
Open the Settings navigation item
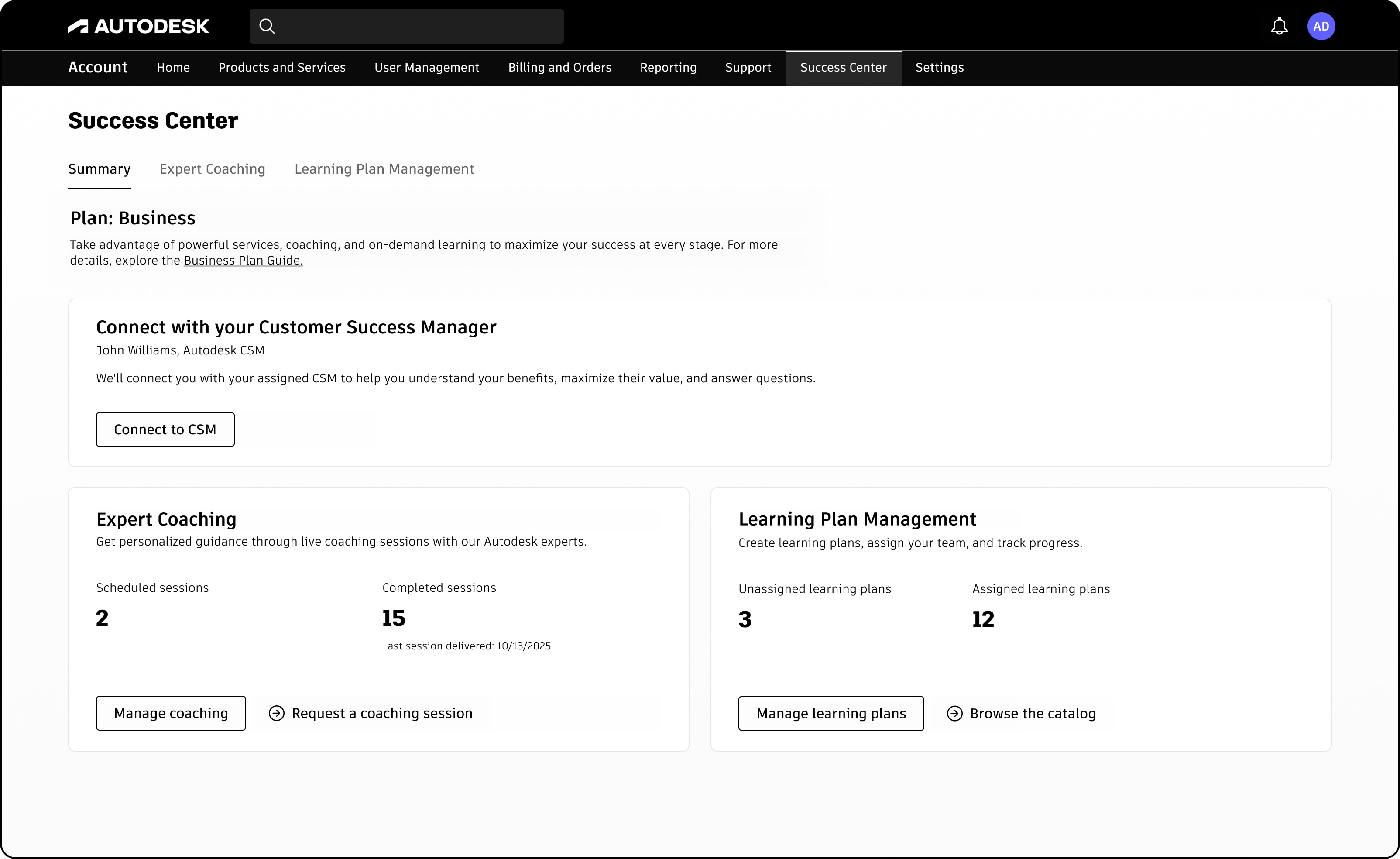939,68
